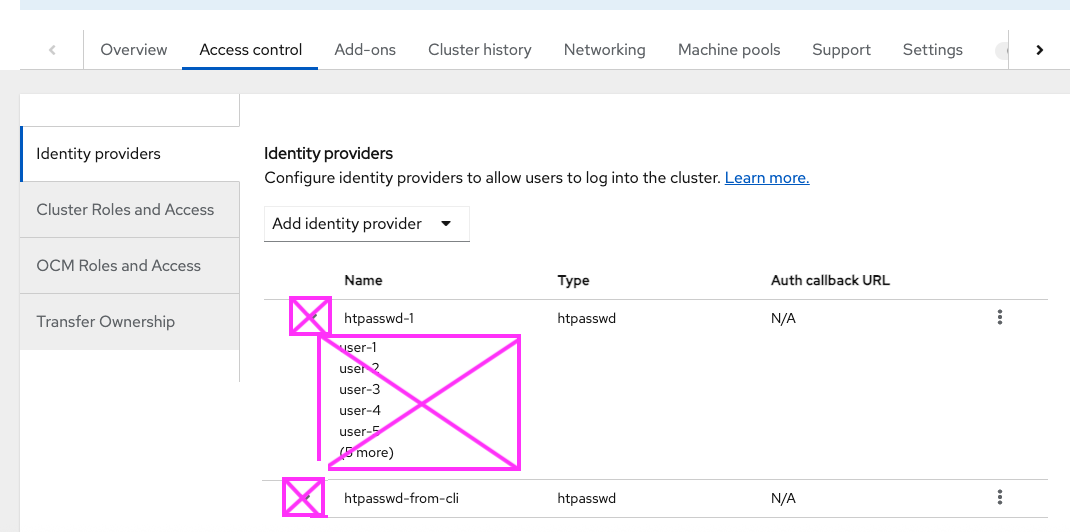Go to the Add-ons tab

(x=365, y=50)
